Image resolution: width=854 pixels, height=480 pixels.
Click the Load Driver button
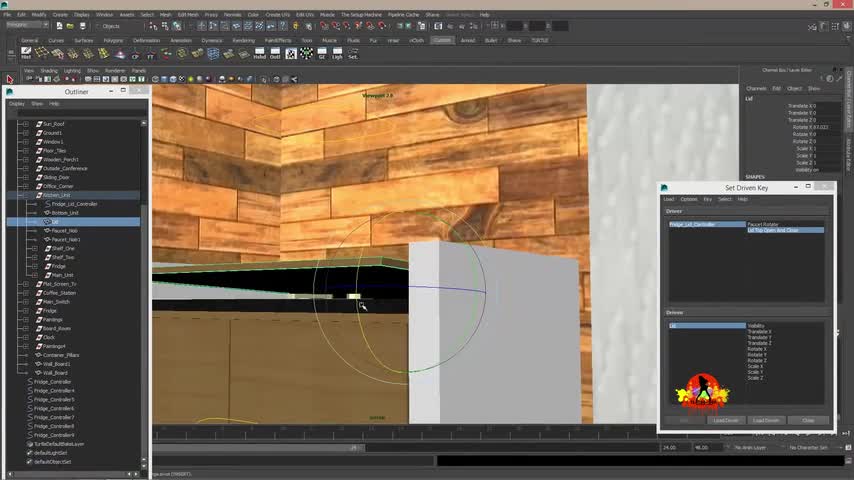[726, 420]
